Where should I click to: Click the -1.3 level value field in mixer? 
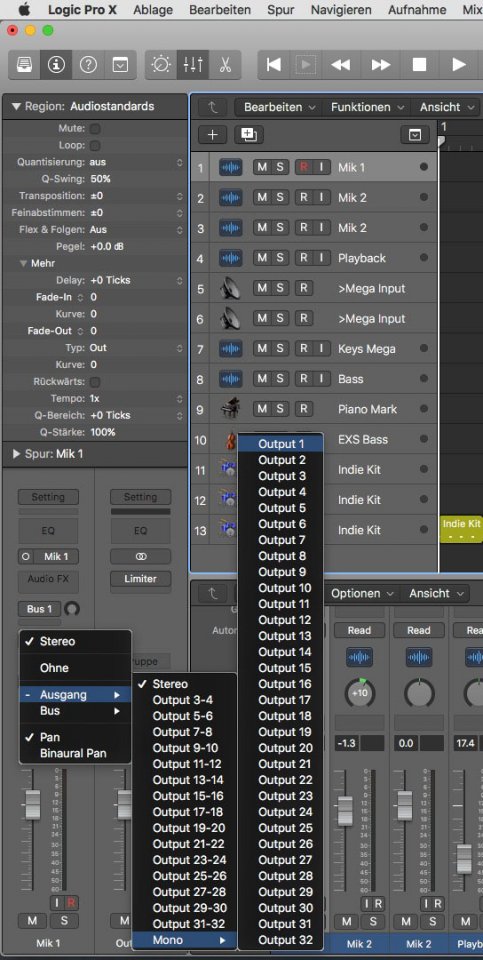pos(347,743)
